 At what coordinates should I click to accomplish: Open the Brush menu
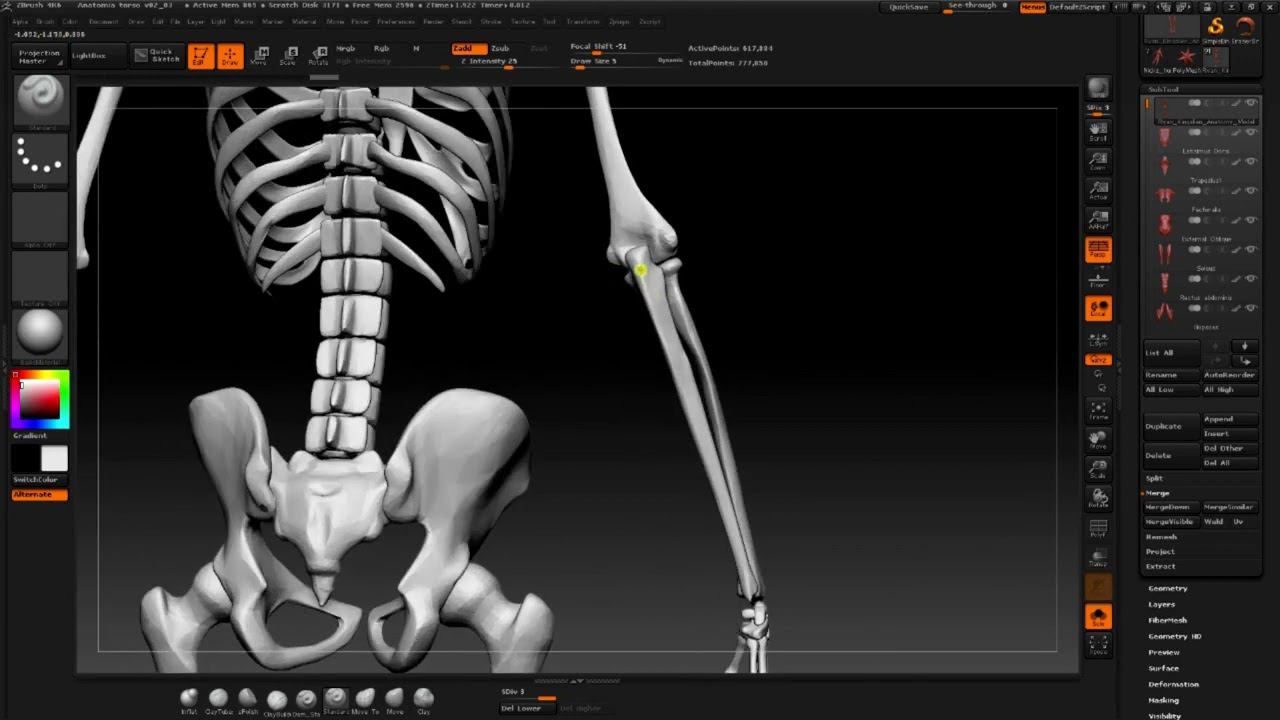click(45, 21)
